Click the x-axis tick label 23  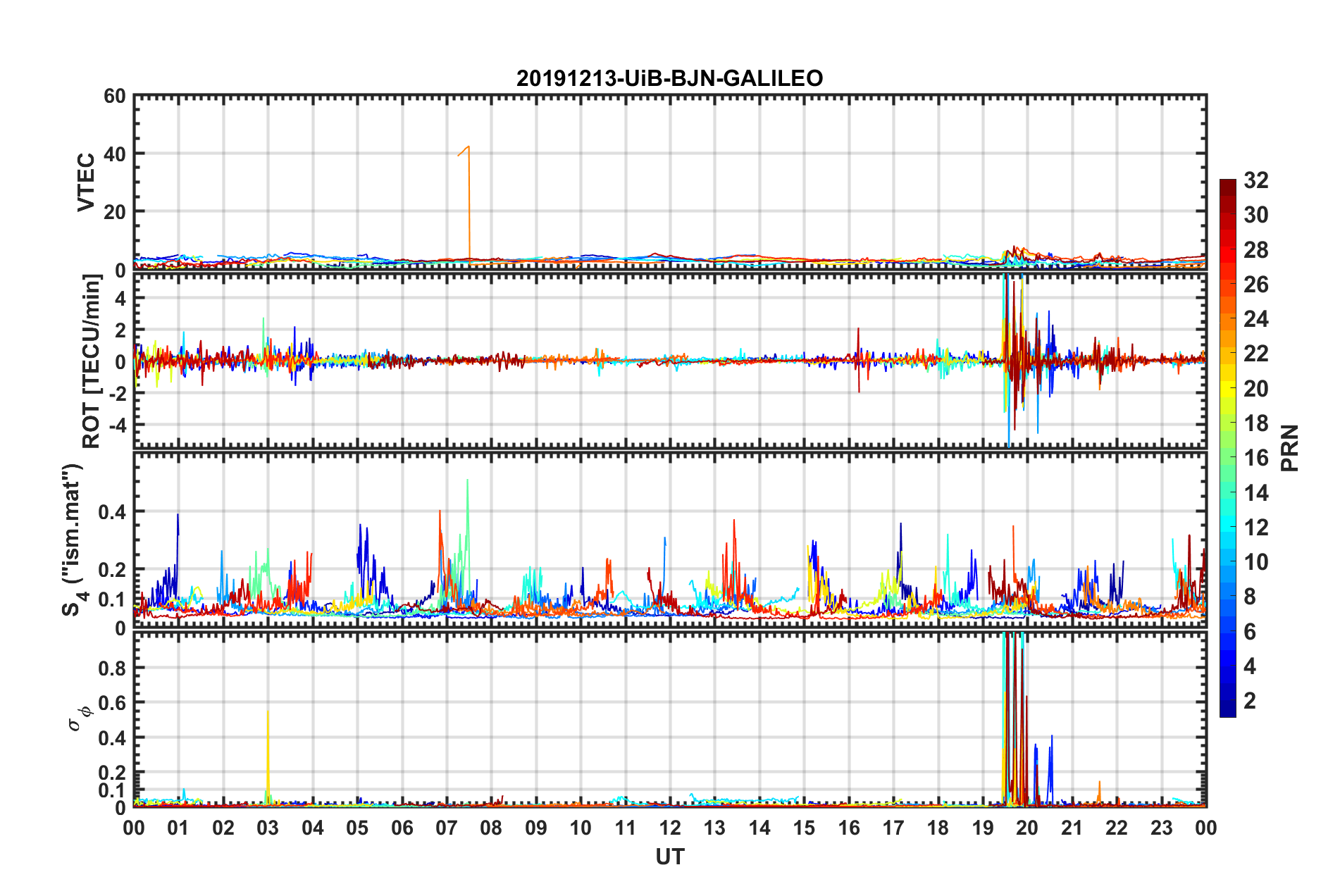click(x=1161, y=828)
